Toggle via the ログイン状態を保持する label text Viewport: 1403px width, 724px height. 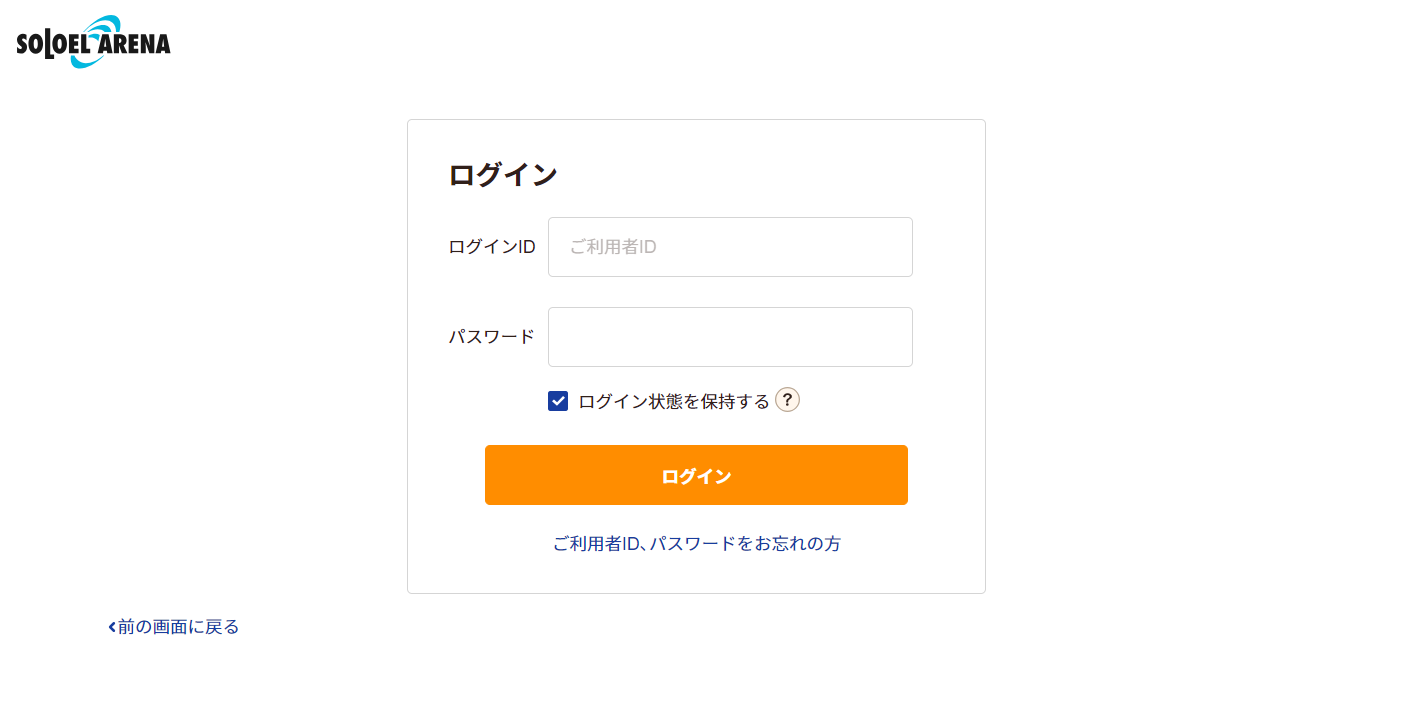pos(674,401)
